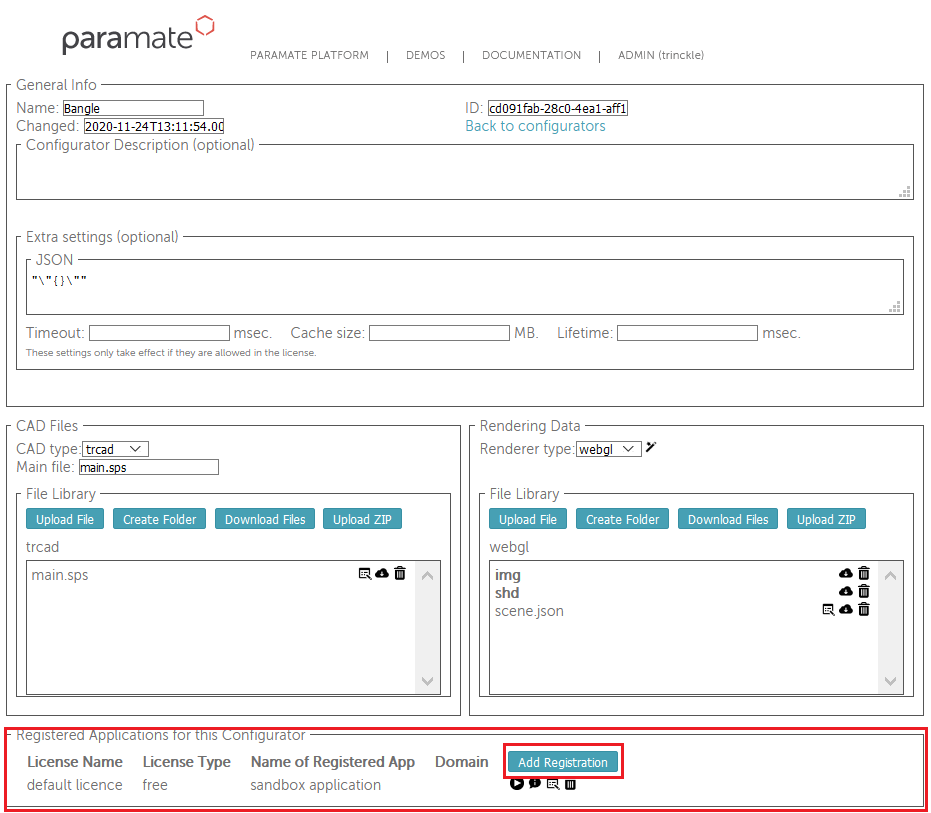931x813 pixels.
Task: Delete the sandbox application registration
Action: (x=570, y=784)
